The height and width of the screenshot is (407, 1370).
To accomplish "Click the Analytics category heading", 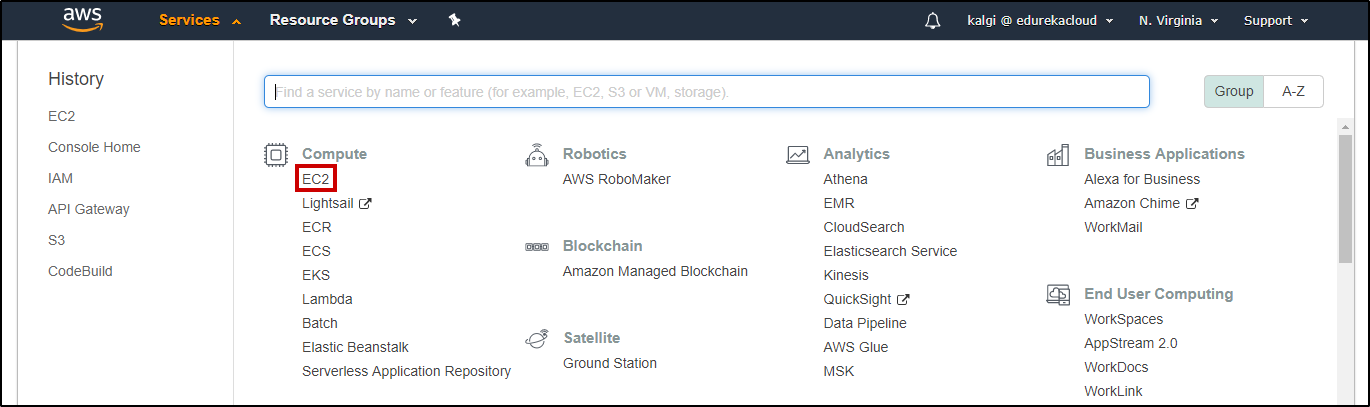I will click(856, 154).
